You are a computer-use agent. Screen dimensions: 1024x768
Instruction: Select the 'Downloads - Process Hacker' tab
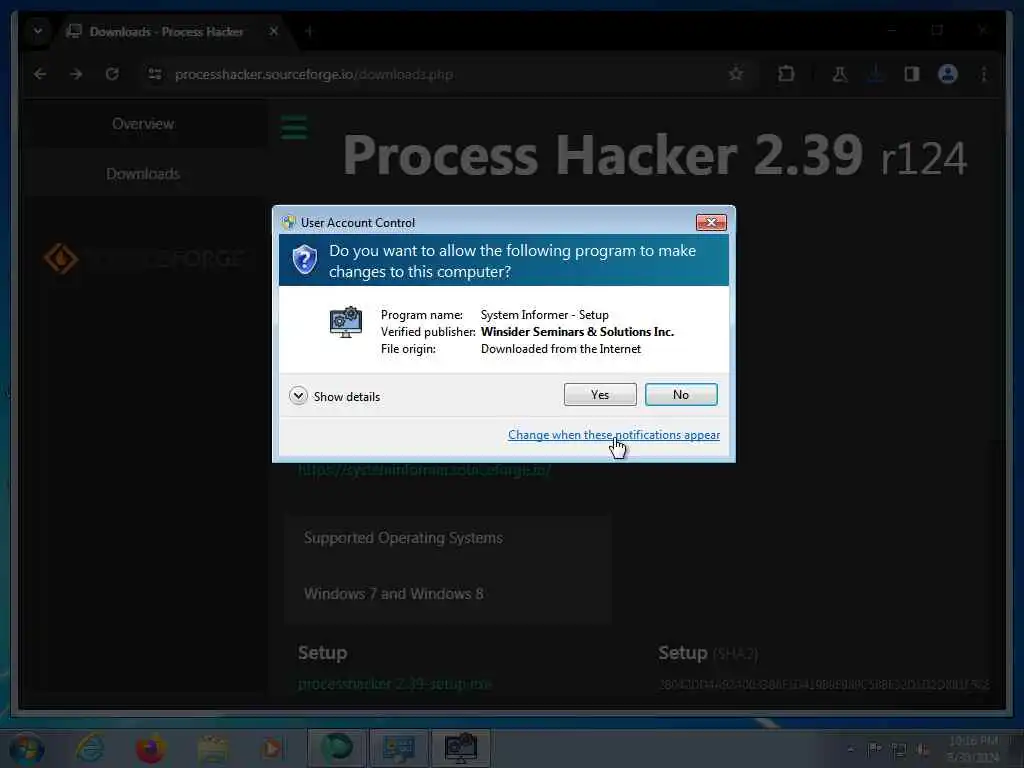[167, 31]
